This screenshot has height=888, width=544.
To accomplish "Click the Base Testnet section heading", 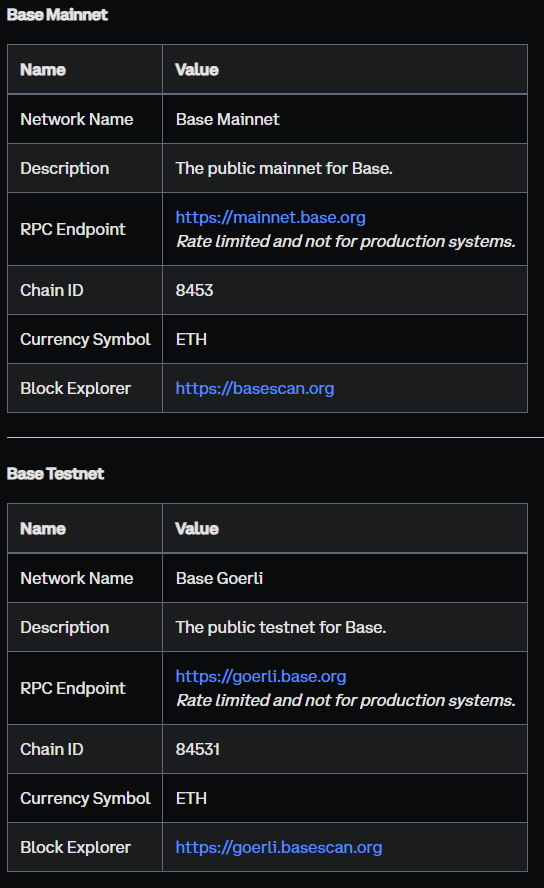I will coord(55,473).
